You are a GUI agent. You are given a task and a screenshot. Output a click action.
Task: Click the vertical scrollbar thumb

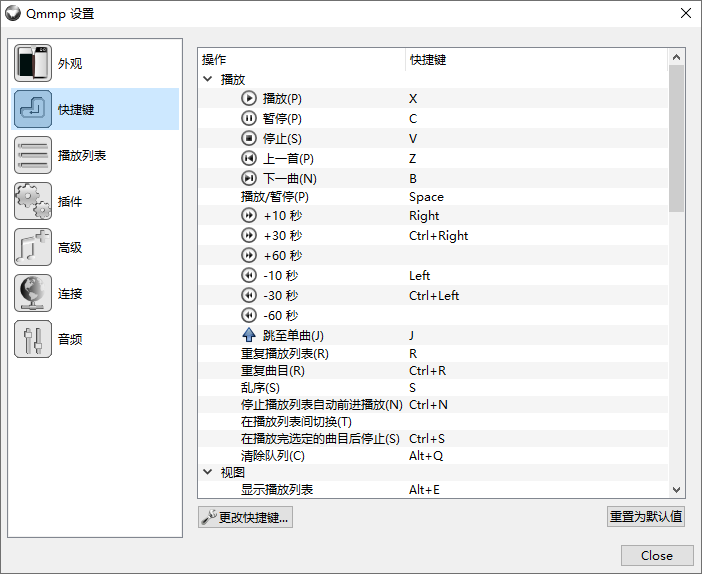(x=676, y=138)
